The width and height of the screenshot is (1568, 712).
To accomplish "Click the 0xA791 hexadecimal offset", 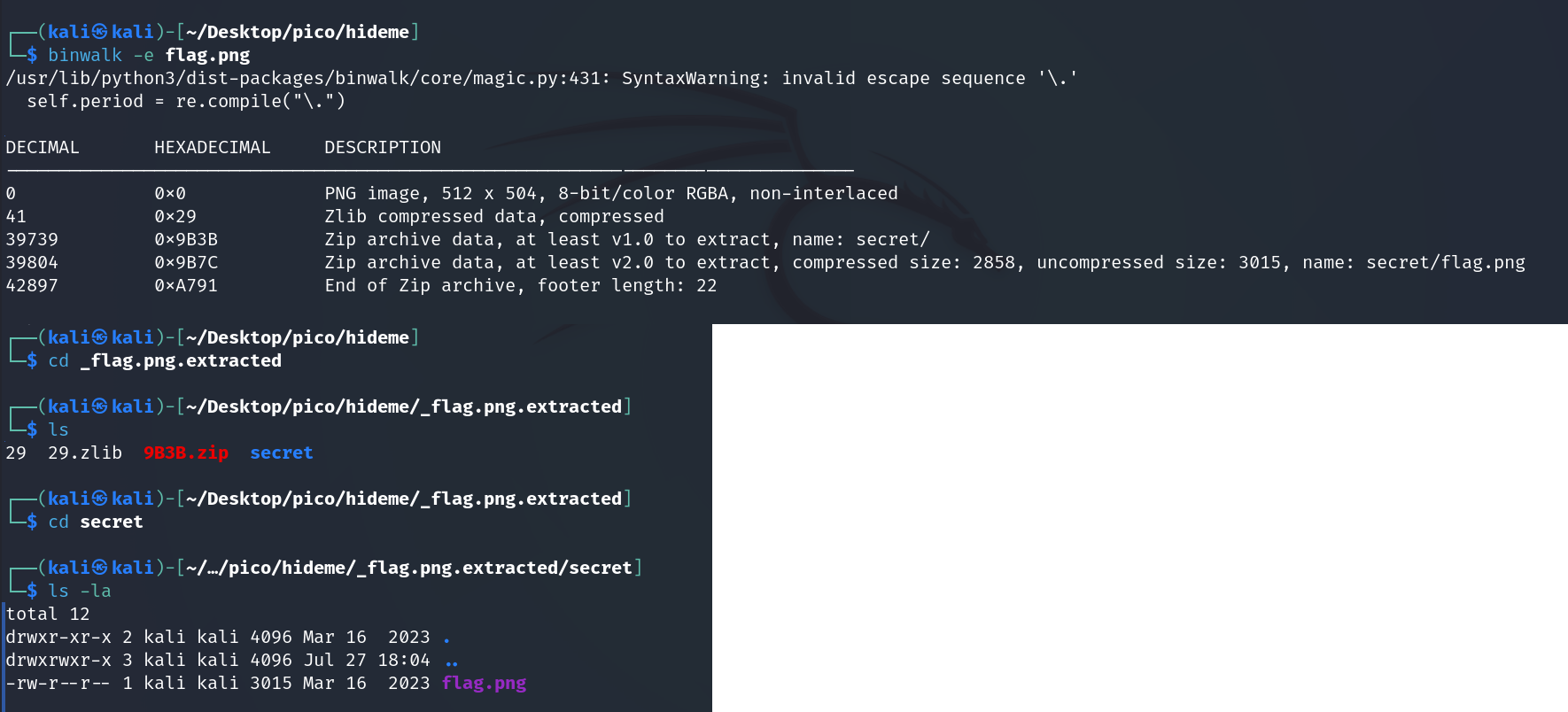I will [x=186, y=285].
